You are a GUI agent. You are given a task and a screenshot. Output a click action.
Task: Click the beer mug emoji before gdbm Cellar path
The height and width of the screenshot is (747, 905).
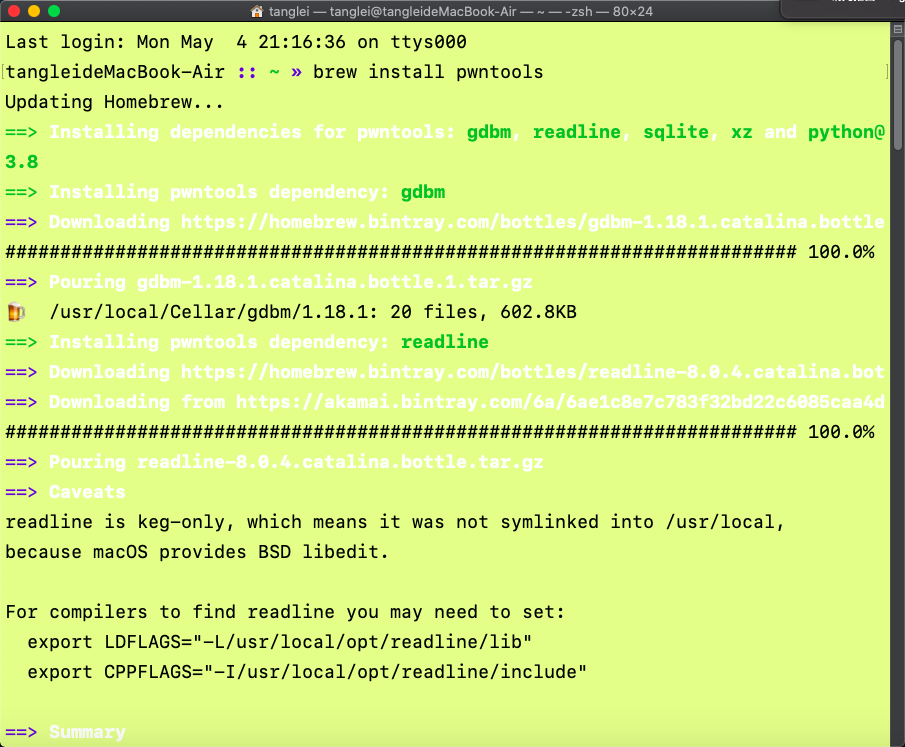click(x=16, y=312)
